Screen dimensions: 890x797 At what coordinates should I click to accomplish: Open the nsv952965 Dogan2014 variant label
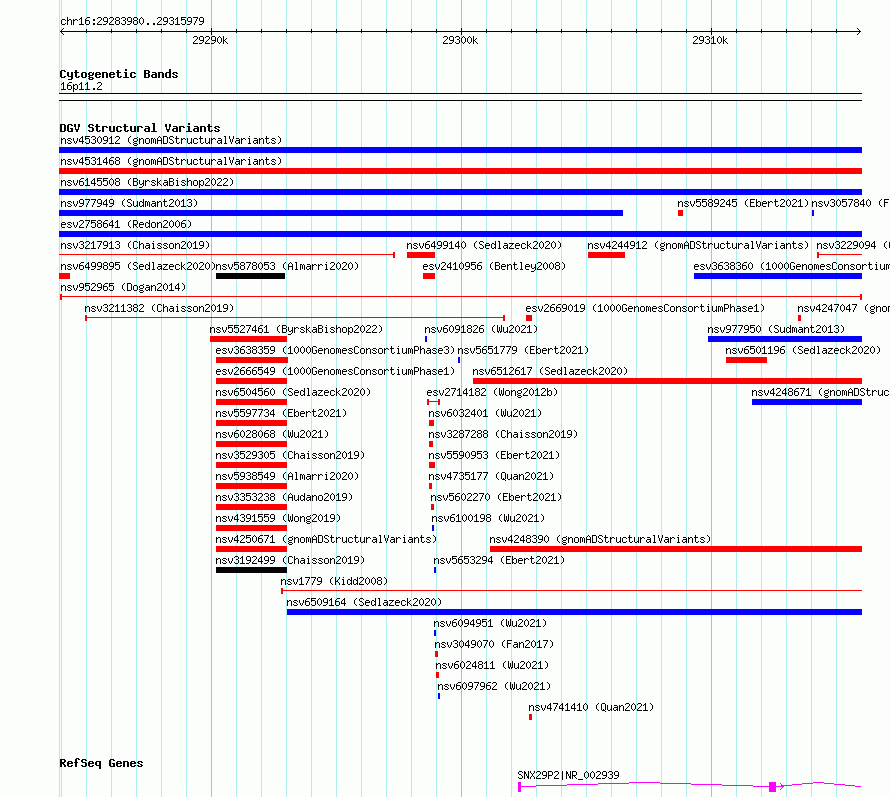123,287
